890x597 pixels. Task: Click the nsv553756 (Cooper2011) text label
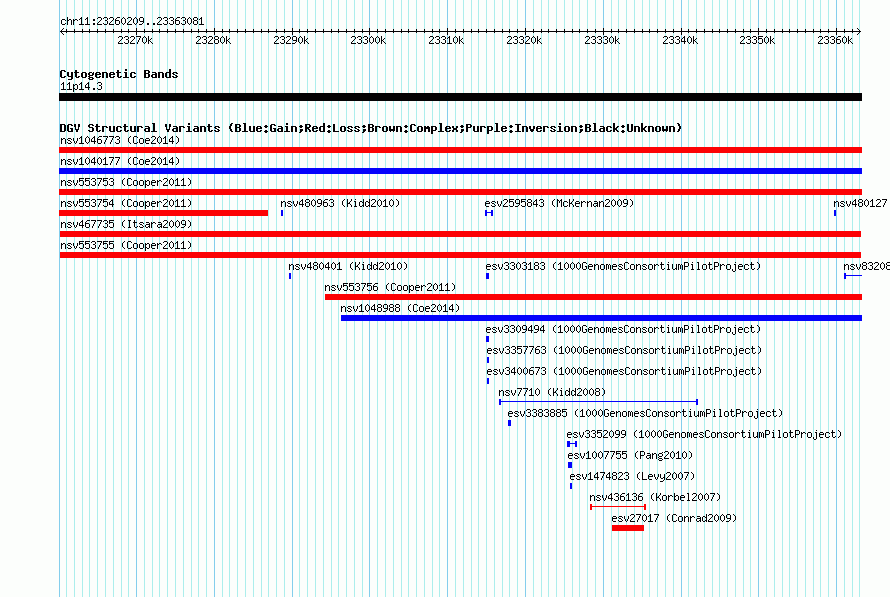click(x=390, y=287)
